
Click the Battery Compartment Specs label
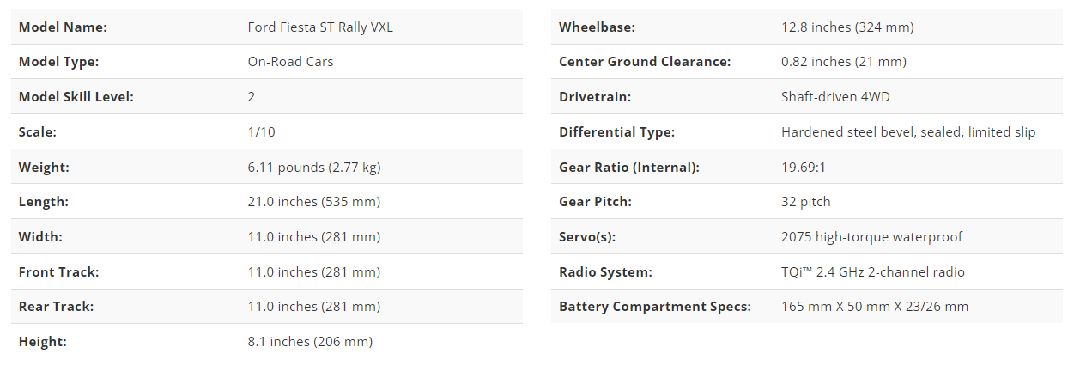click(x=654, y=306)
